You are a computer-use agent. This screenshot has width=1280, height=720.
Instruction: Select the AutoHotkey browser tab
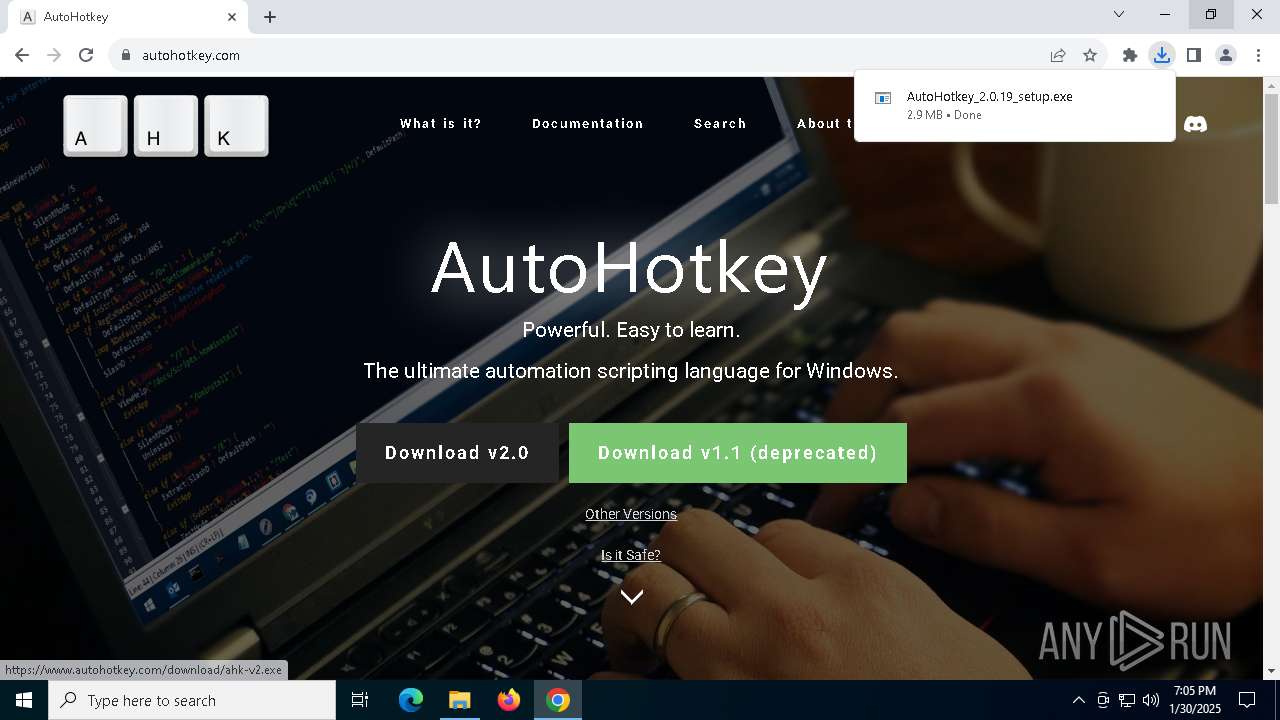pos(127,17)
